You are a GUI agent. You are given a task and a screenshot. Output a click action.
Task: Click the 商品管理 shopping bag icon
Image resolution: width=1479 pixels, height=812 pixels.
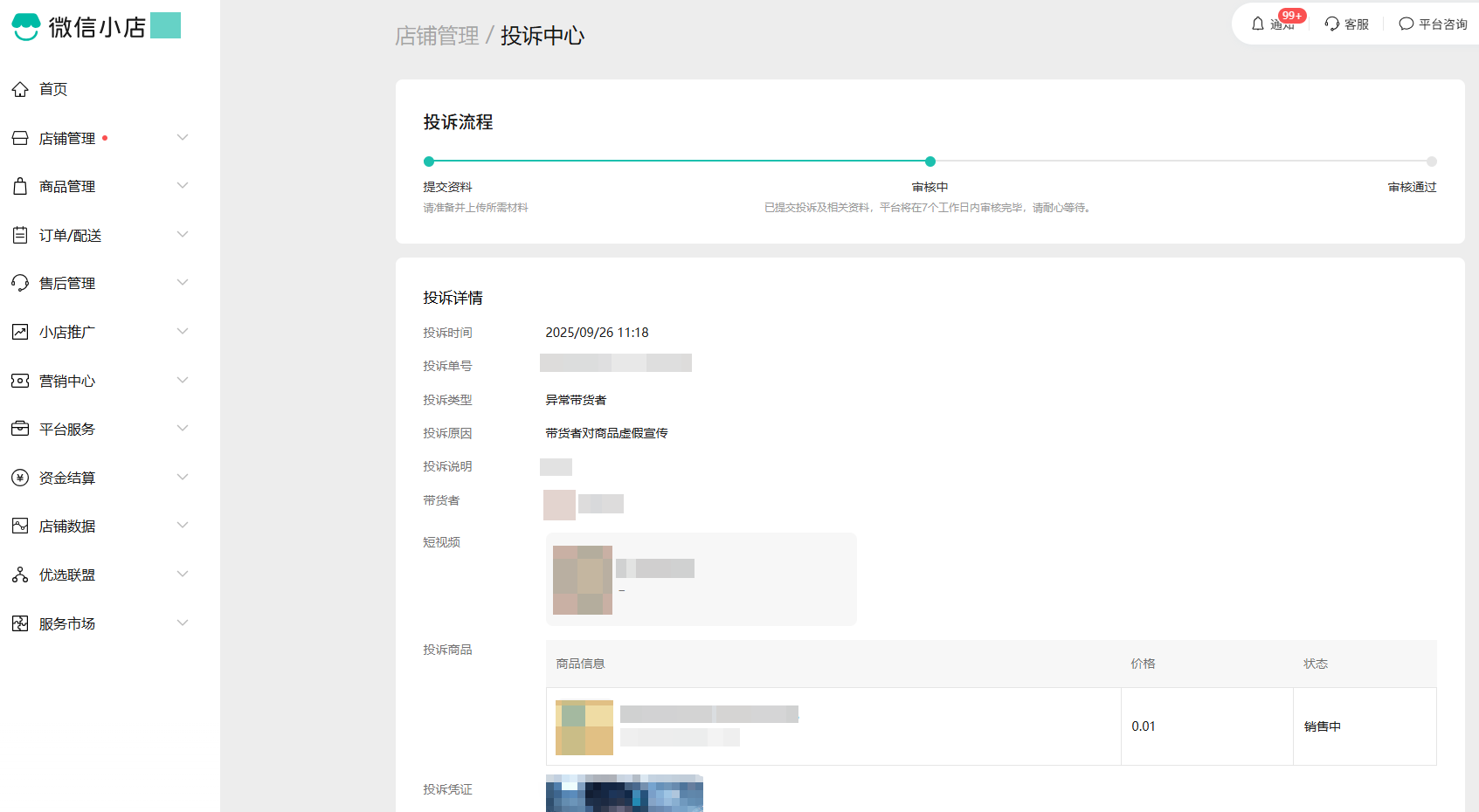click(x=20, y=186)
